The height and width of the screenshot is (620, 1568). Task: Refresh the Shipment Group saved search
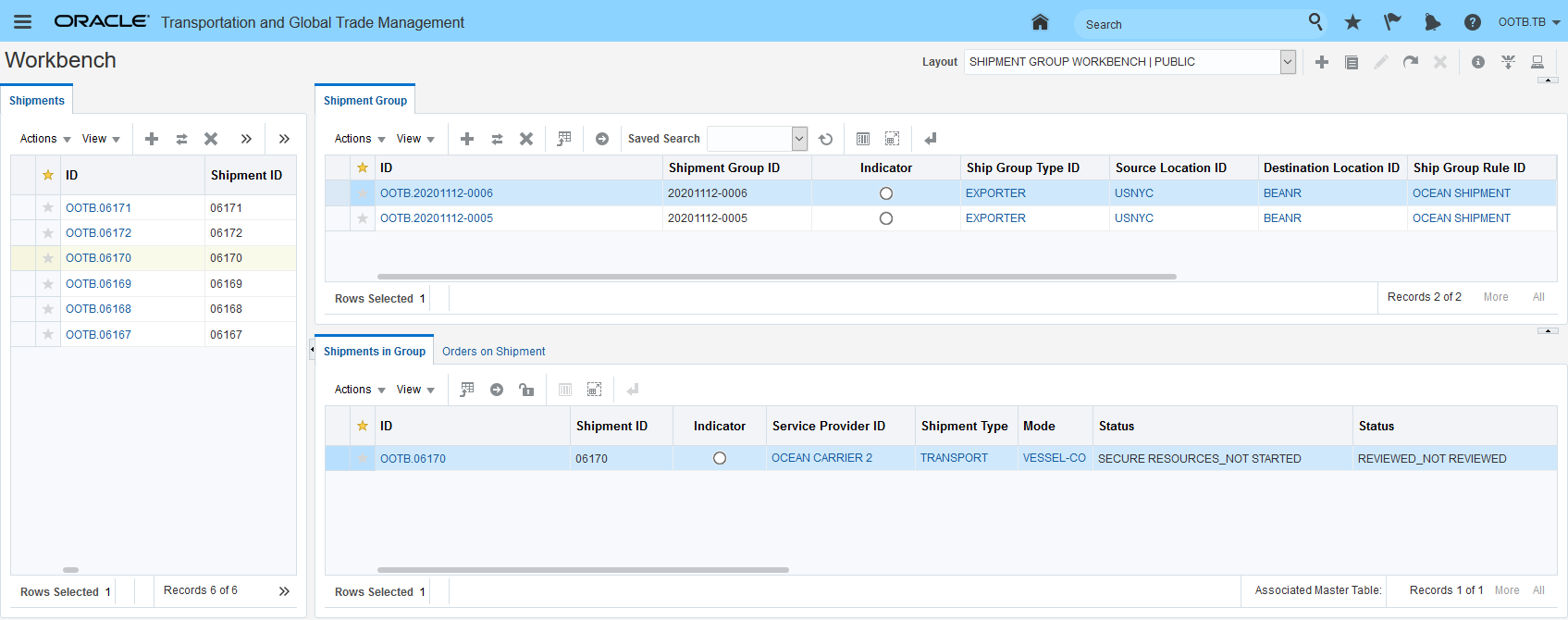826,139
